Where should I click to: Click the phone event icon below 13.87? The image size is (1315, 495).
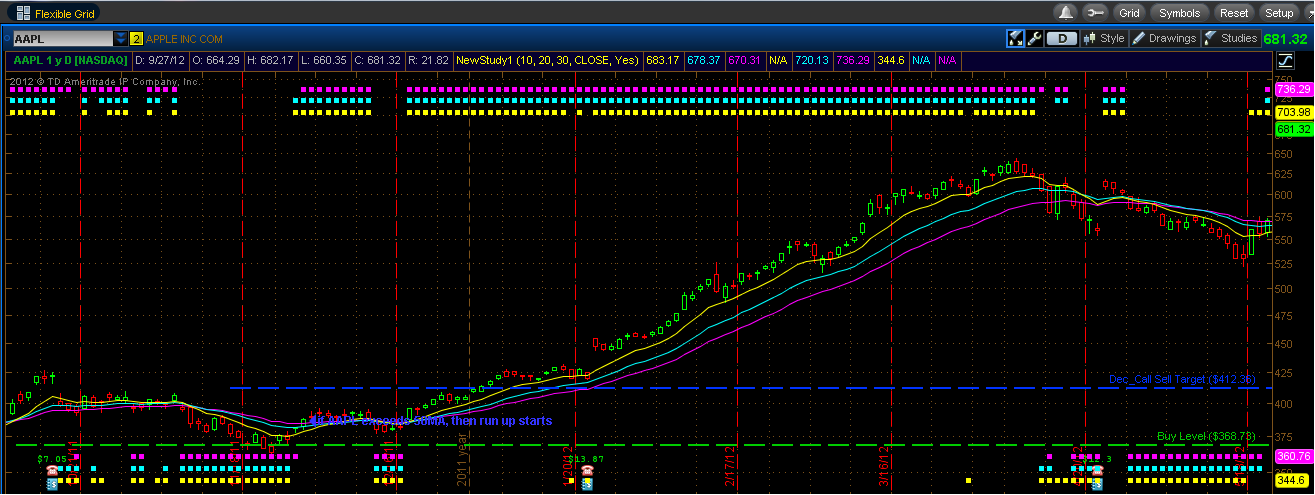pos(587,470)
